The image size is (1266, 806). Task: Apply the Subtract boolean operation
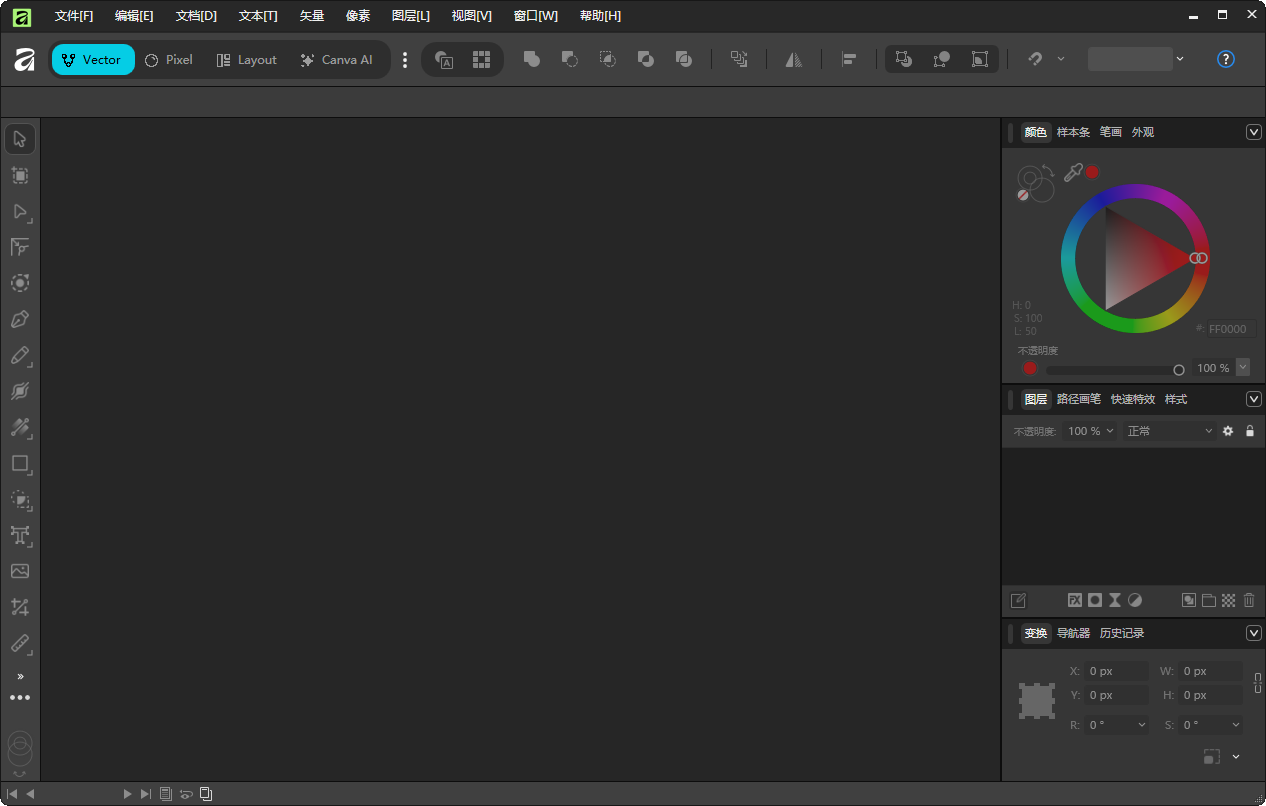click(x=570, y=59)
